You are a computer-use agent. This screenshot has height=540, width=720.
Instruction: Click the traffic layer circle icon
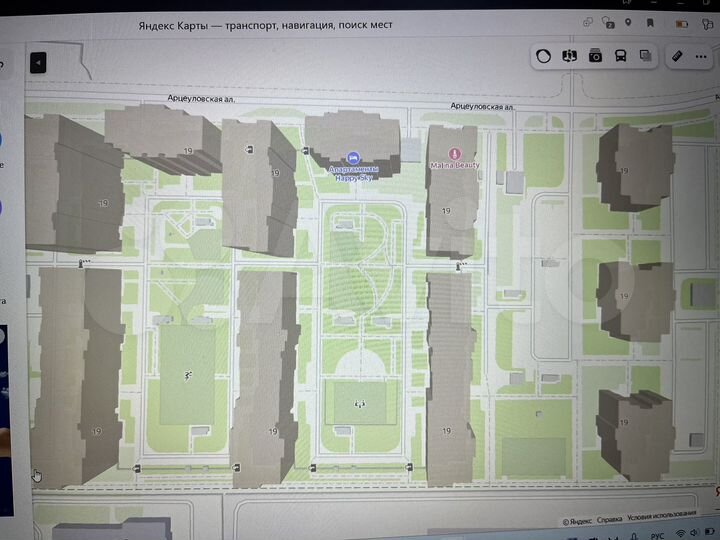(x=543, y=56)
